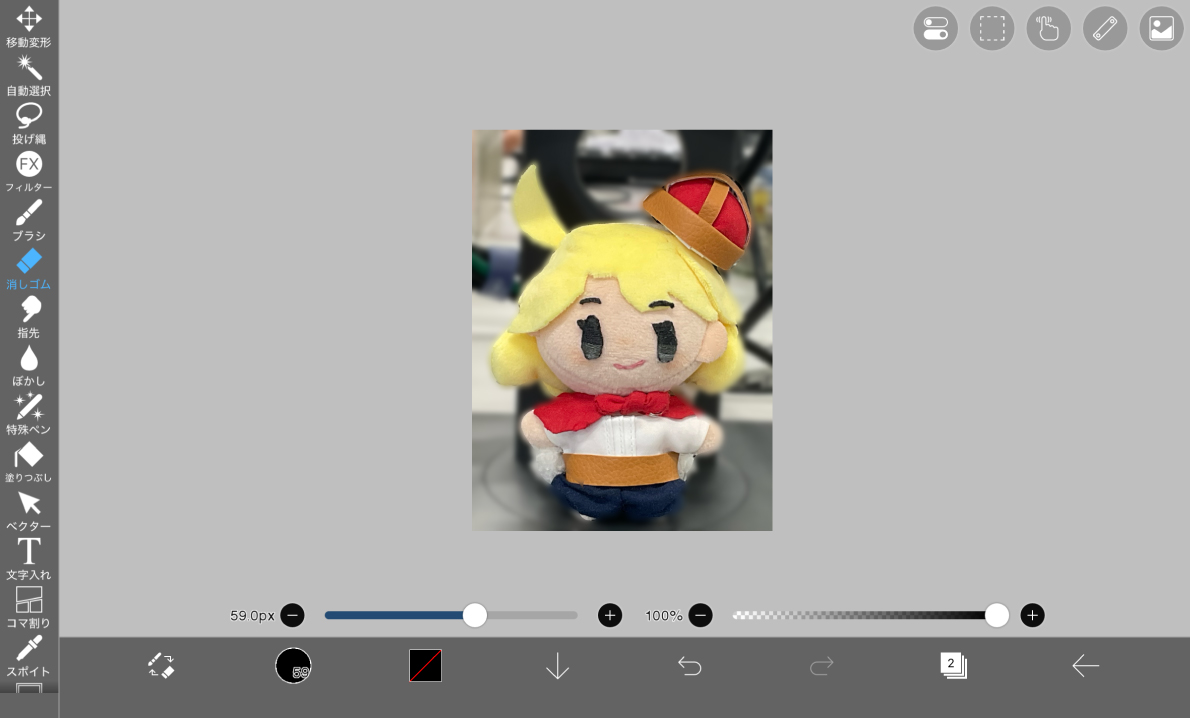This screenshot has height=718, width=1190.
Task: Collapse toolbar with the down arrow
Action: pos(557,666)
